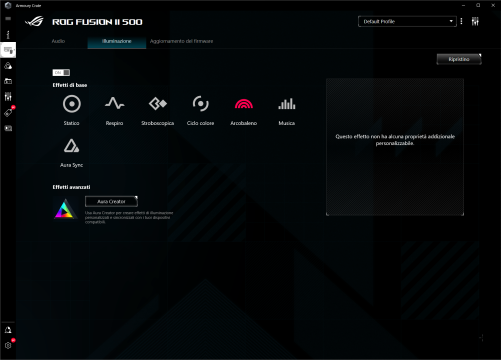Click the Aura Creator description text
501x360 pixels.
[129, 217]
